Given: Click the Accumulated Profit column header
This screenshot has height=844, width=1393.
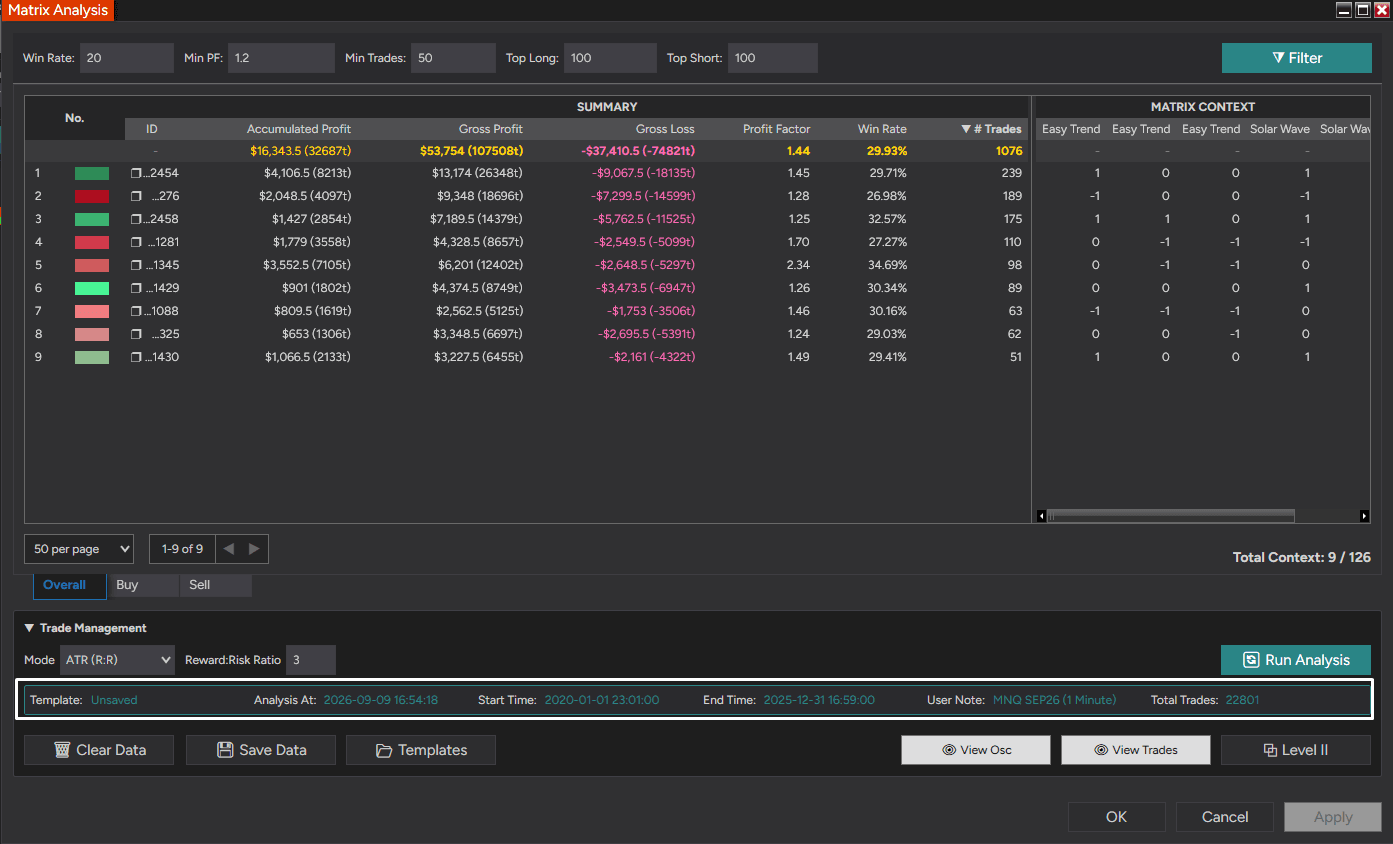Looking at the screenshot, I should click(x=299, y=129).
